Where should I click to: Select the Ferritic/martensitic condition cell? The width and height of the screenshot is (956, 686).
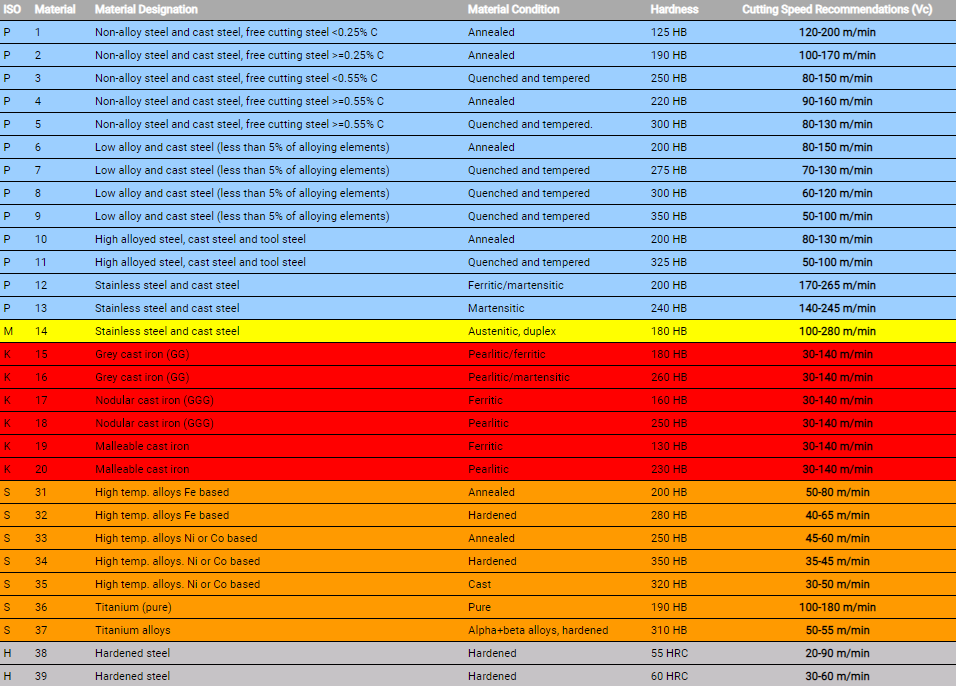click(x=516, y=285)
